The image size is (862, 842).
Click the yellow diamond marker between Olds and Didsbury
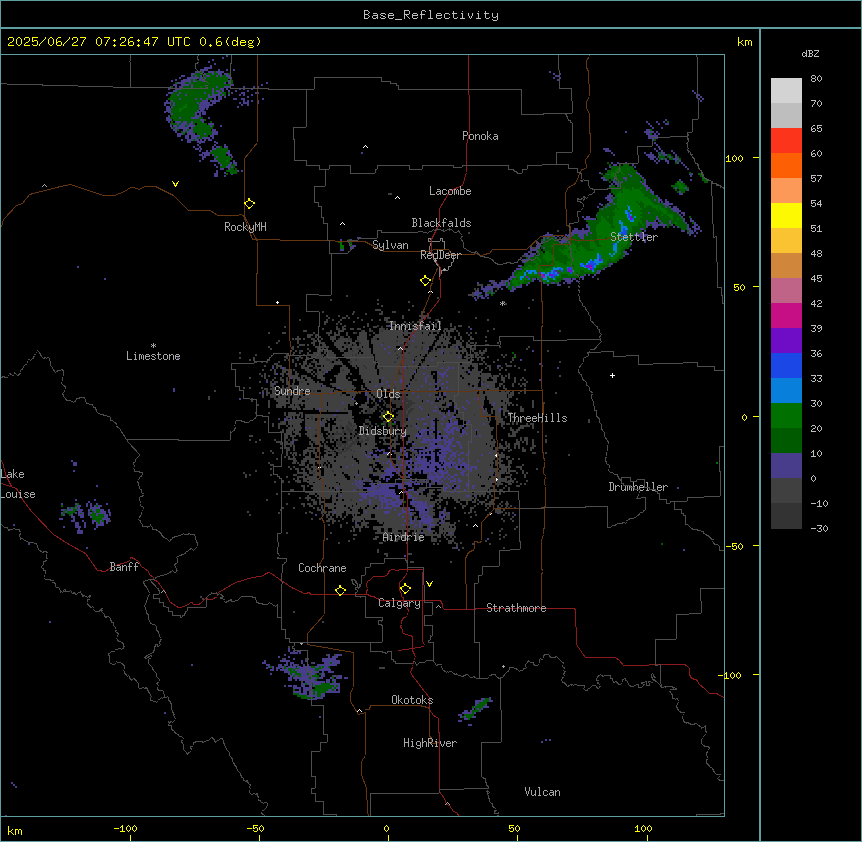(x=389, y=417)
